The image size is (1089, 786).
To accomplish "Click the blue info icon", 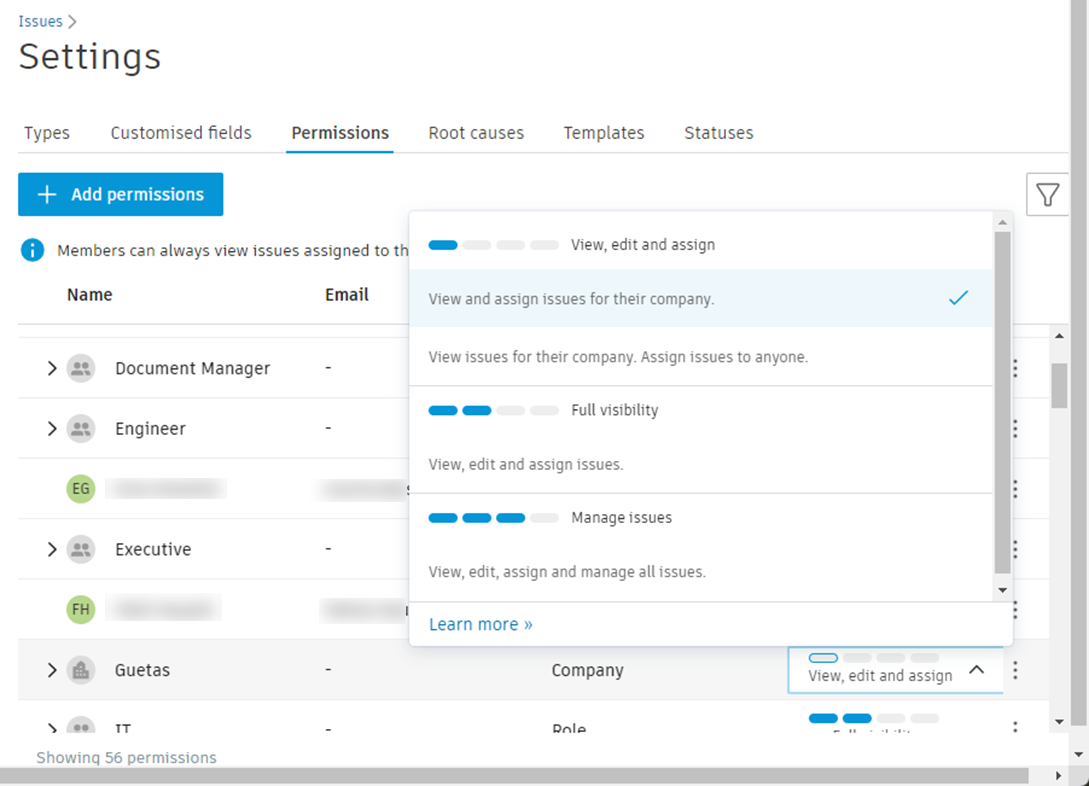I will (33, 250).
